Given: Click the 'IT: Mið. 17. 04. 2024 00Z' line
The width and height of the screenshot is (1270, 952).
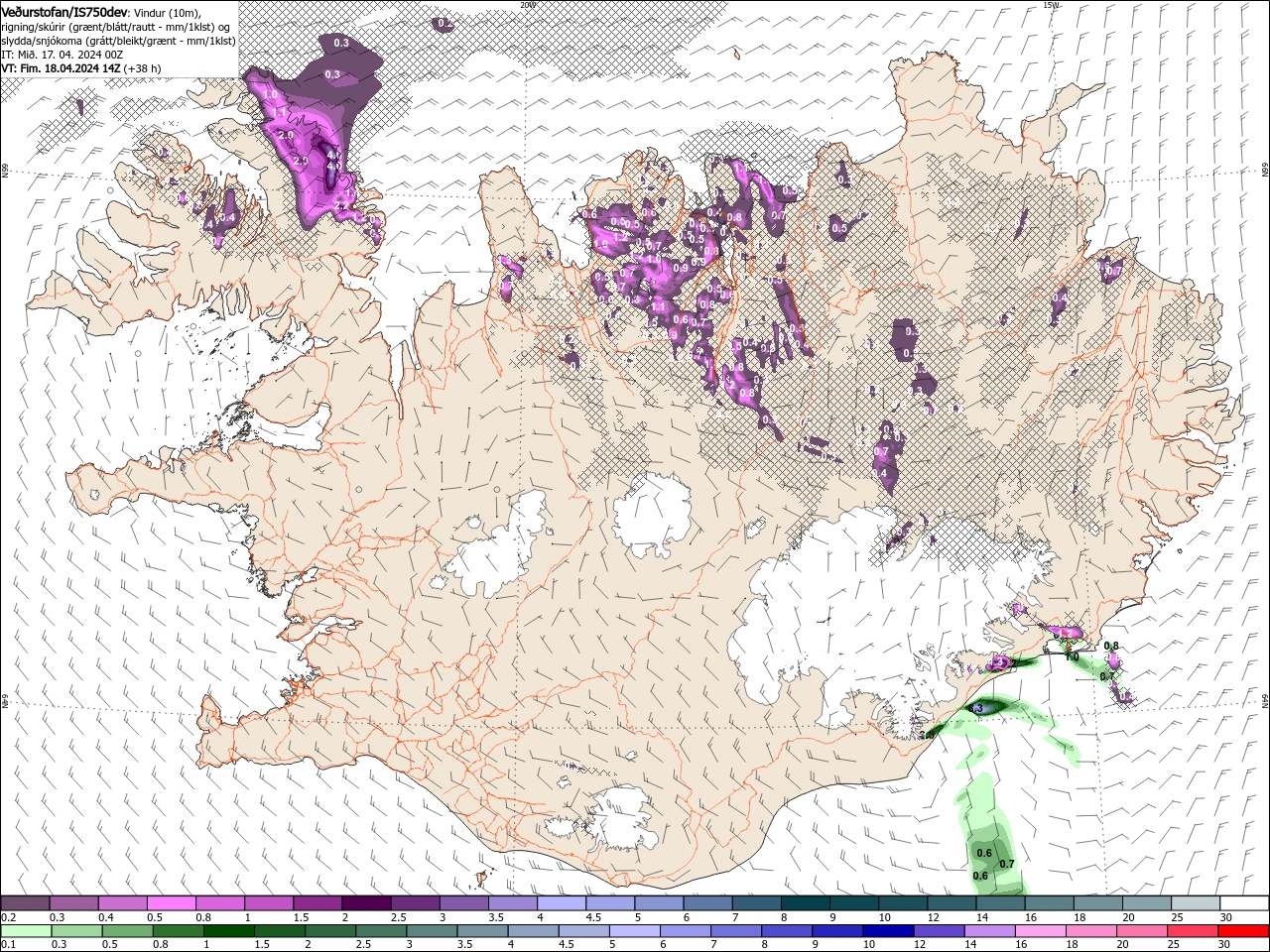Looking at the screenshot, I should [62, 55].
